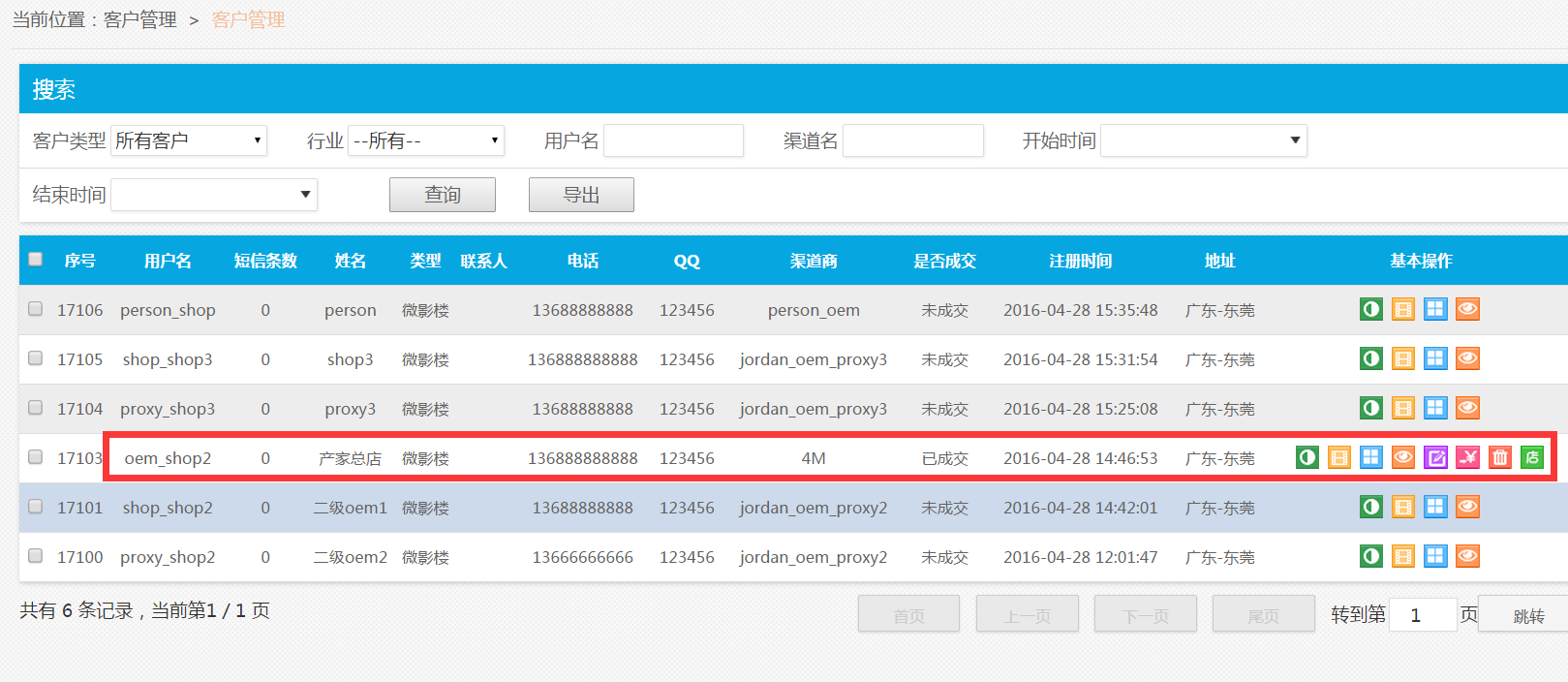This screenshot has height=682, width=1568.
Task: Open the 客户类型 dropdown
Action: coord(189,141)
